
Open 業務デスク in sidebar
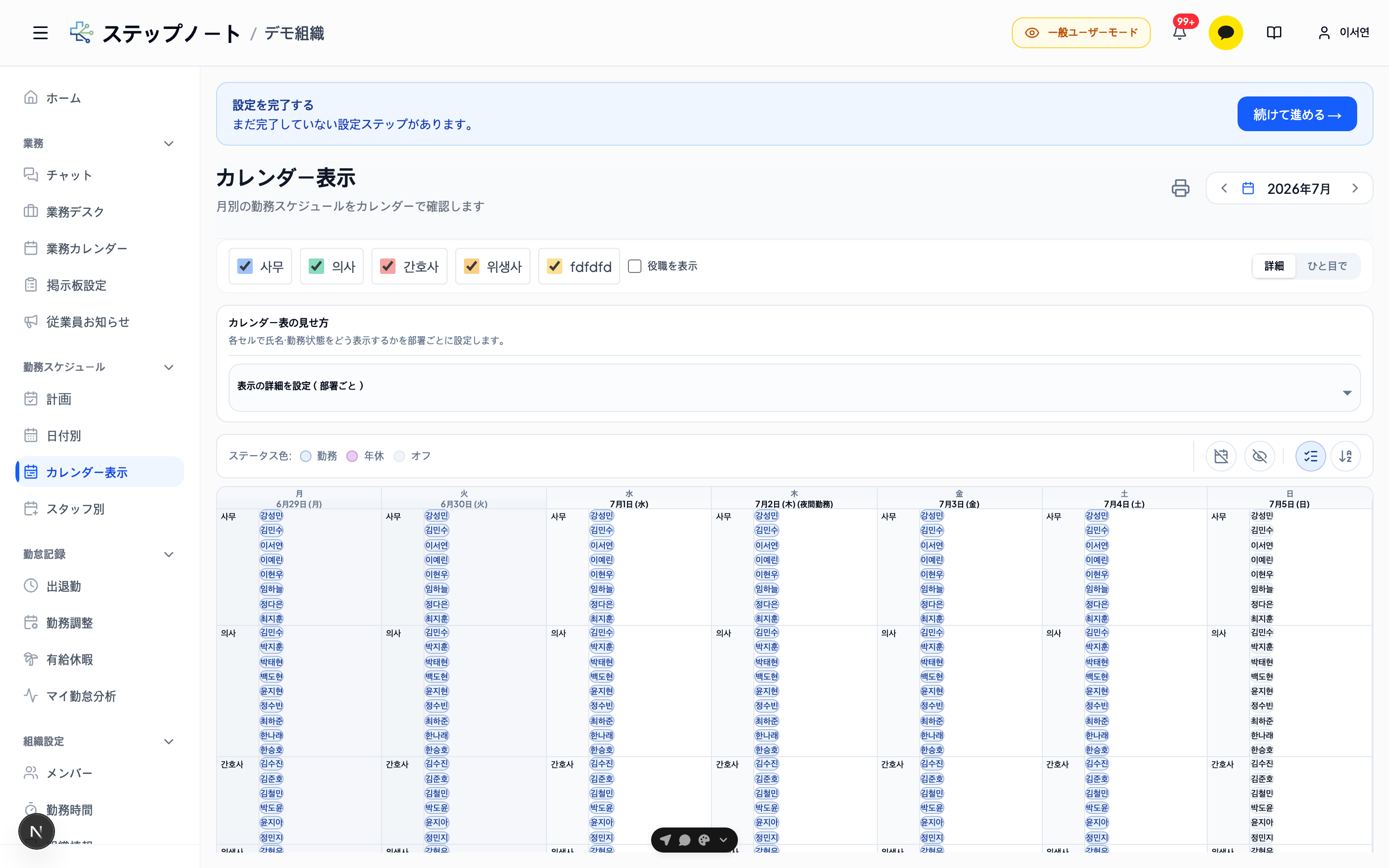click(x=100, y=212)
